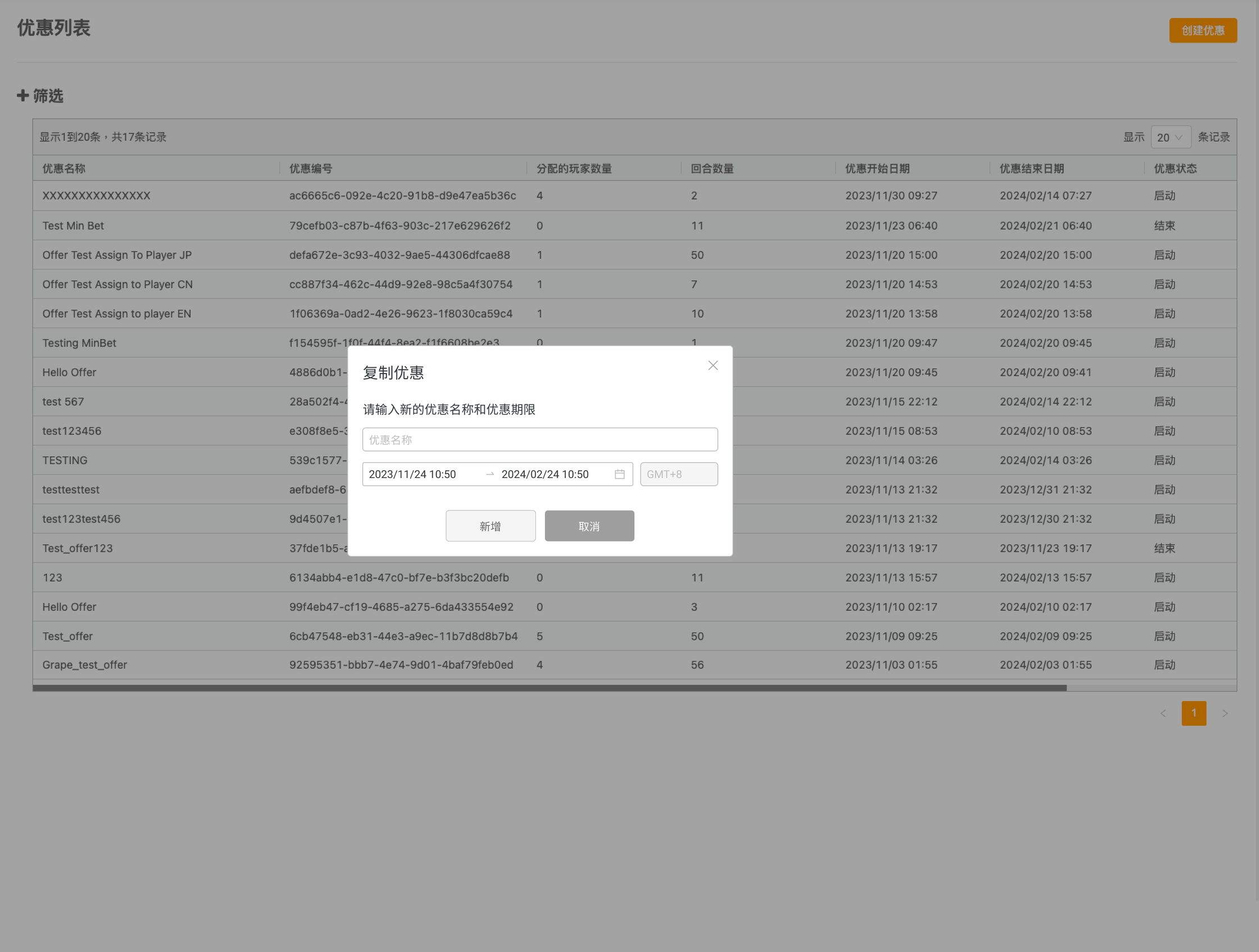Click the horizontal table scrollbar
The height and width of the screenshot is (952, 1259).
549,688
